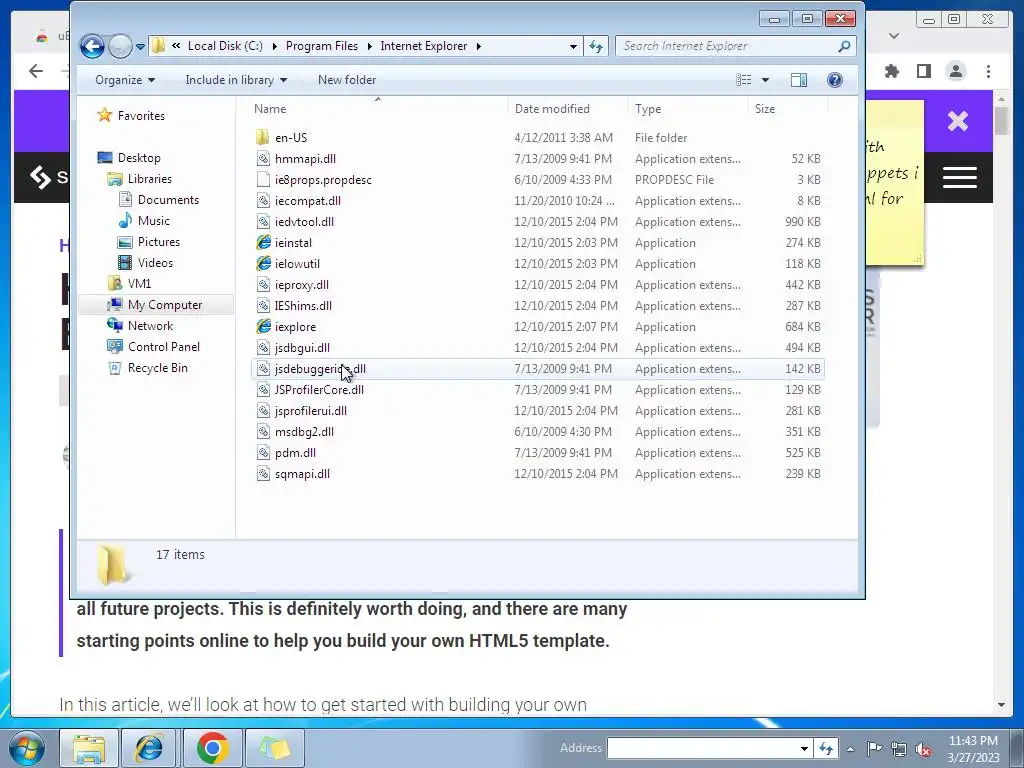Sort by Name column header

coord(377,108)
